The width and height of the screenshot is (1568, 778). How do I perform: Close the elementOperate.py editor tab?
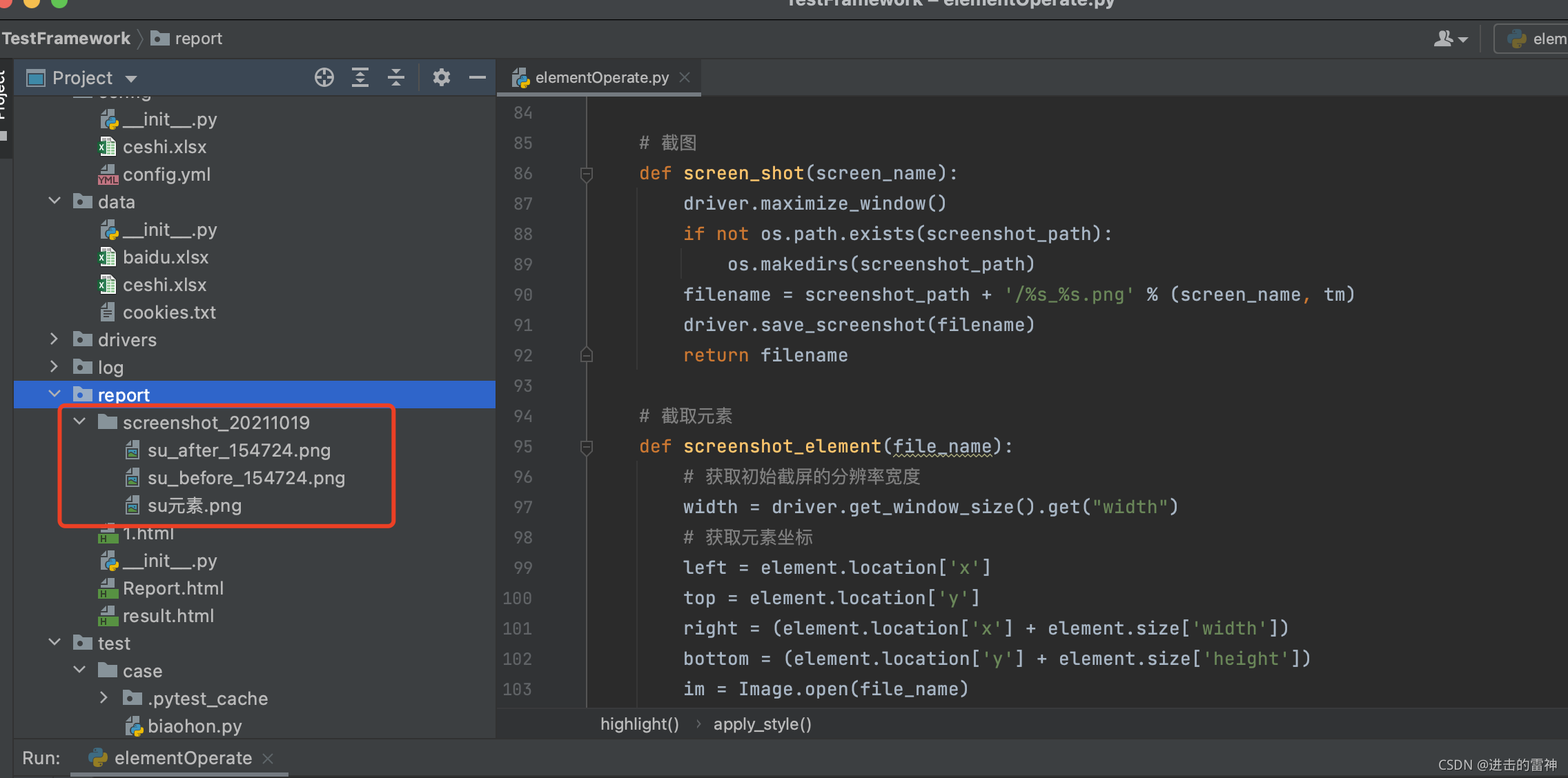point(685,77)
